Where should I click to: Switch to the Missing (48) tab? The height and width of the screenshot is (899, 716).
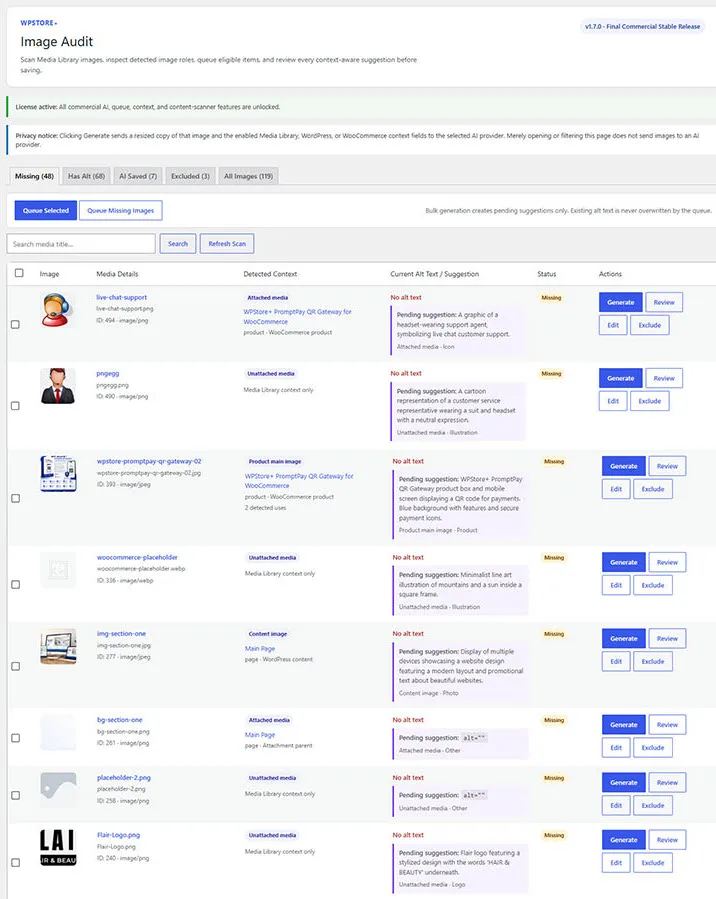pyautogui.click(x=34, y=176)
